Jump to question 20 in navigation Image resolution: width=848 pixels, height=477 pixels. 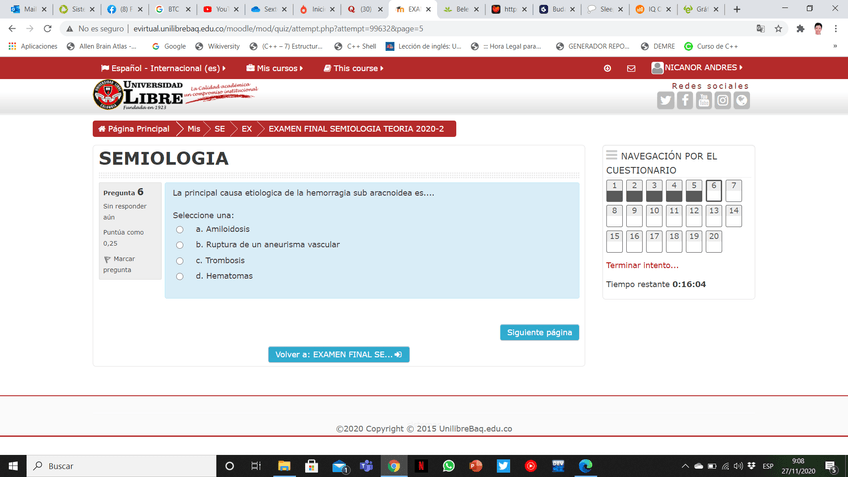click(x=714, y=242)
